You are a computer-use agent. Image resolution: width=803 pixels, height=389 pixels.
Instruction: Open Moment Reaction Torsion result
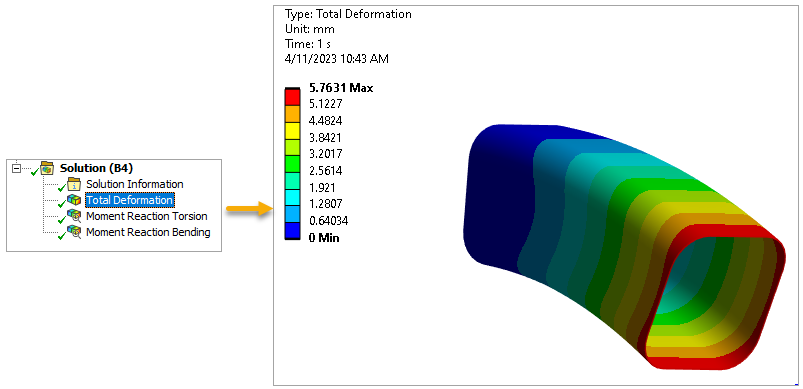pos(146,216)
